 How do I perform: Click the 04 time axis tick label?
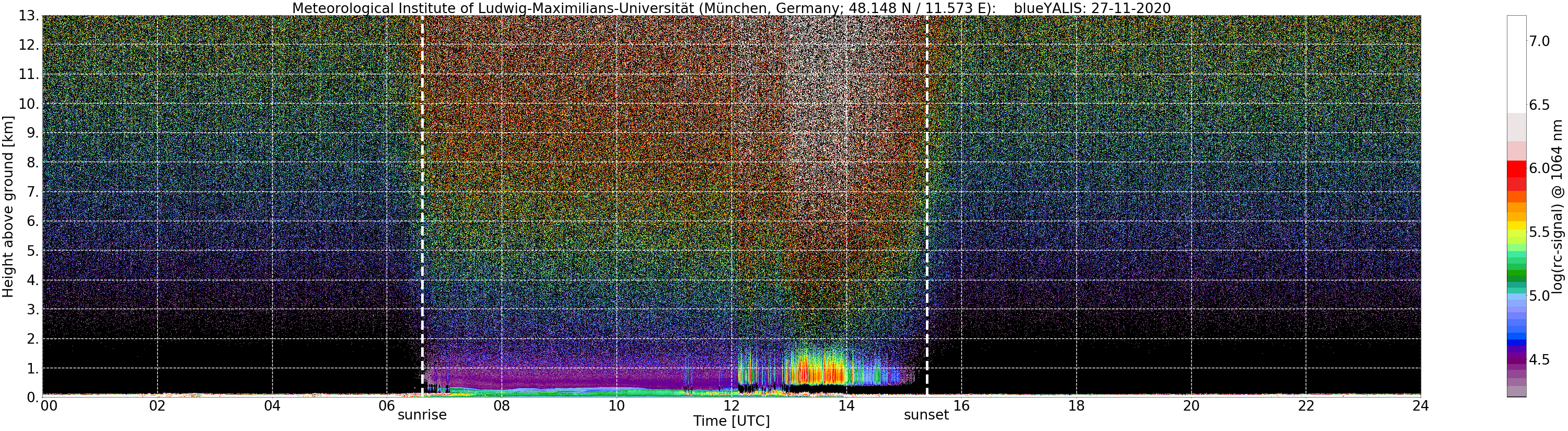pyautogui.click(x=272, y=405)
